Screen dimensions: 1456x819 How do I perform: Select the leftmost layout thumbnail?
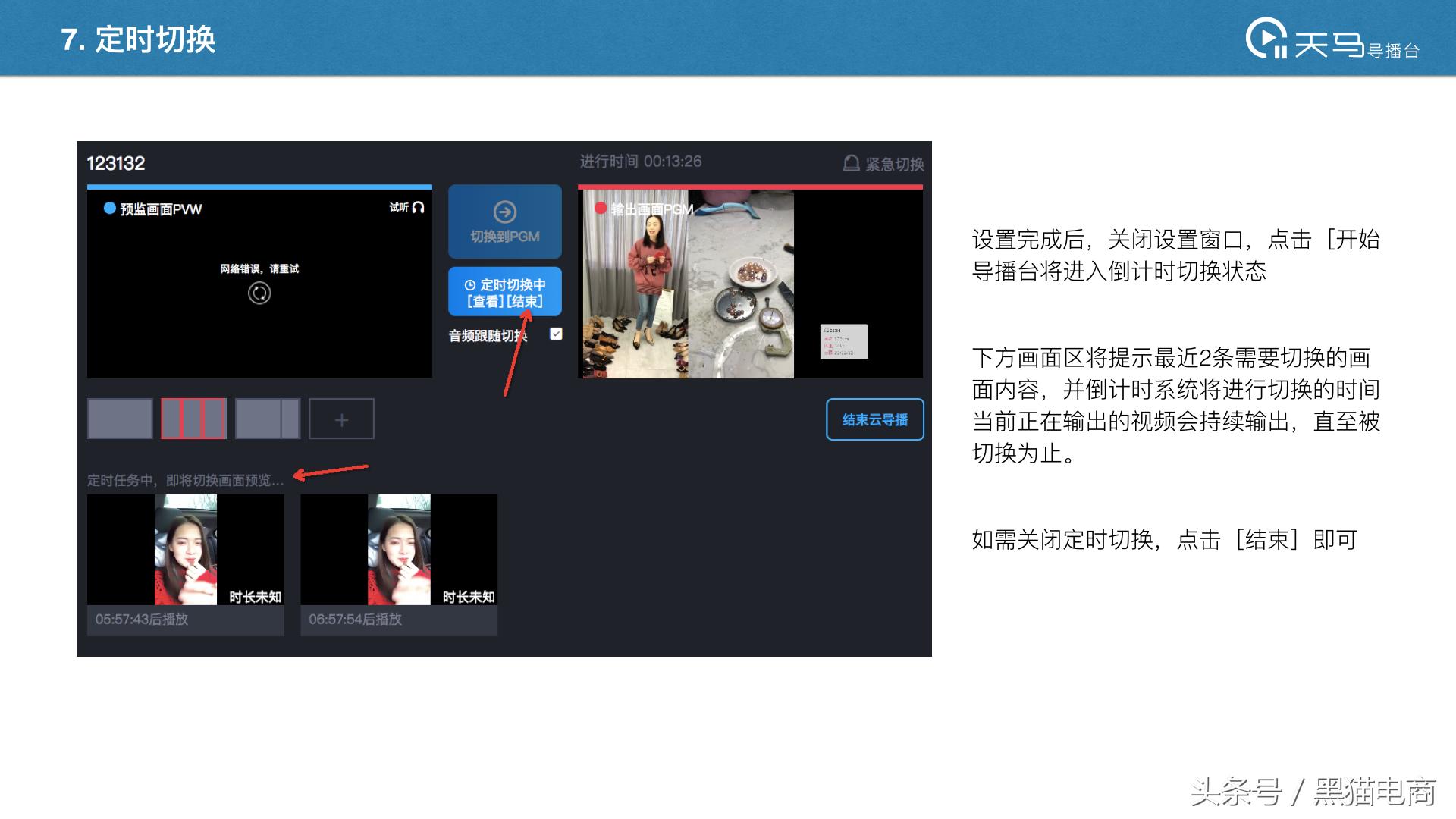119,418
